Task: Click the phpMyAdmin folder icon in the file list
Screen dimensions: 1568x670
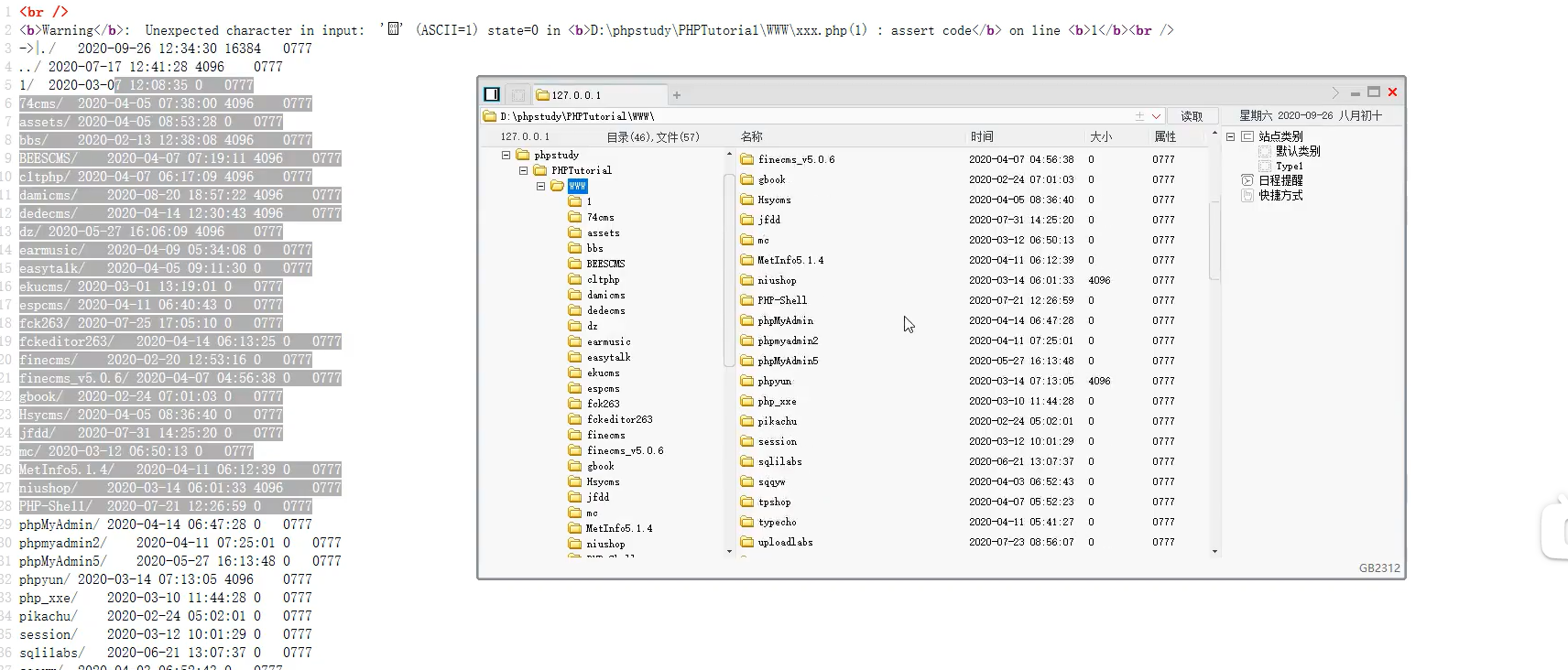Action: pyautogui.click(x=746, y=320)
